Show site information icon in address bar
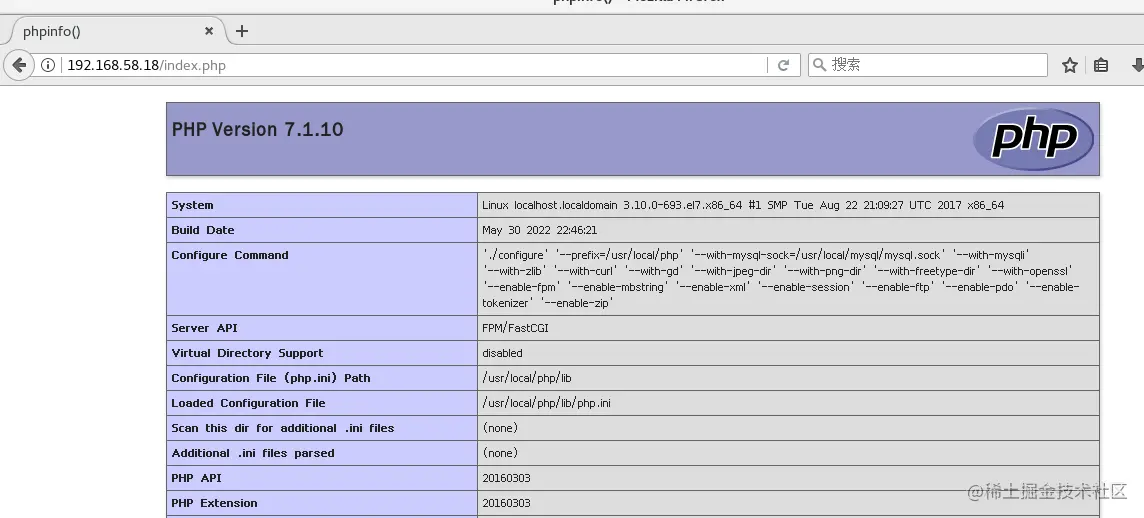 point(48,65)
